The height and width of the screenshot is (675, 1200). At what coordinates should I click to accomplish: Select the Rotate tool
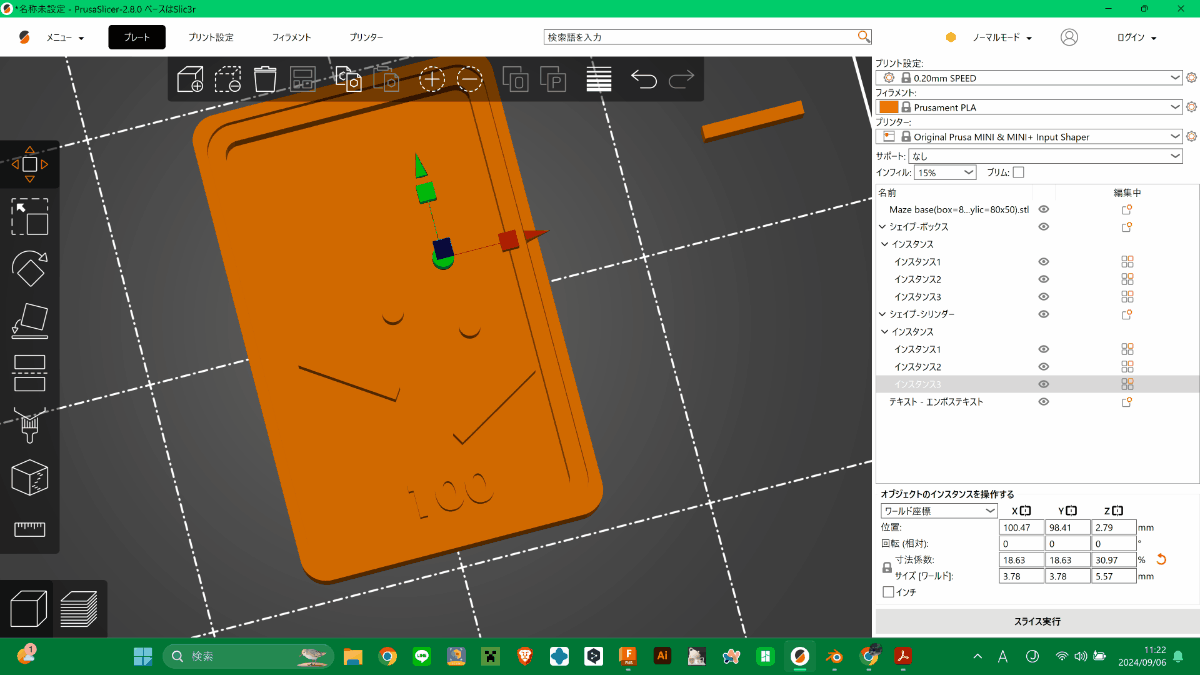pos(29,269)
